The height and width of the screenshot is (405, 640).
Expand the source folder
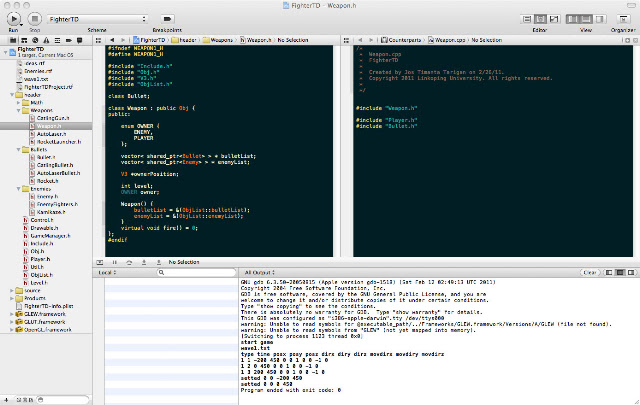(x=12, y=291)
